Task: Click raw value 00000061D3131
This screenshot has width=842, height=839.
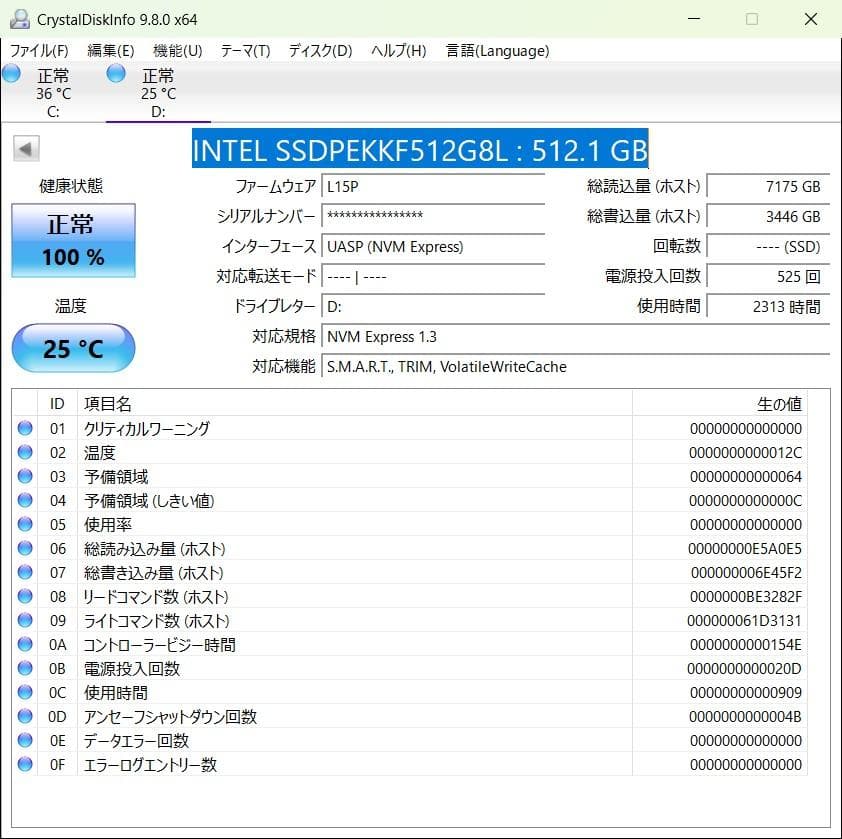Action: 744,620
